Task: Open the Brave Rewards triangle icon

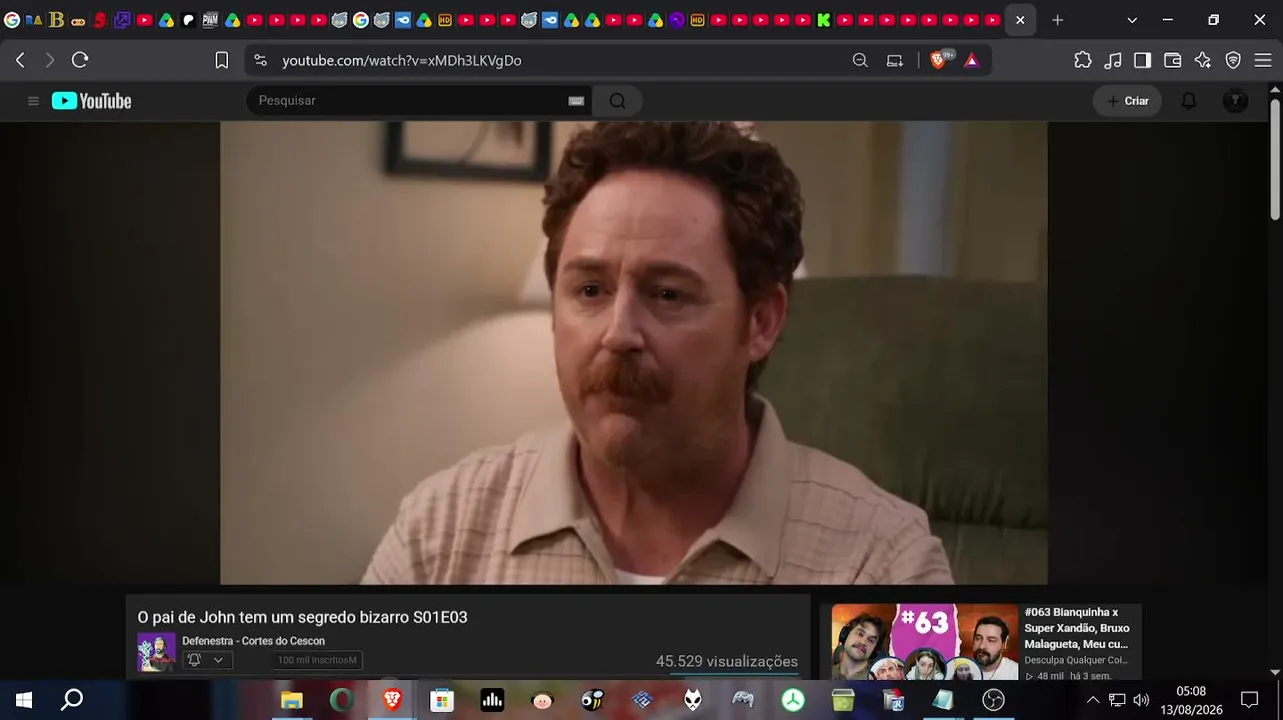Action: coord(971,60)
